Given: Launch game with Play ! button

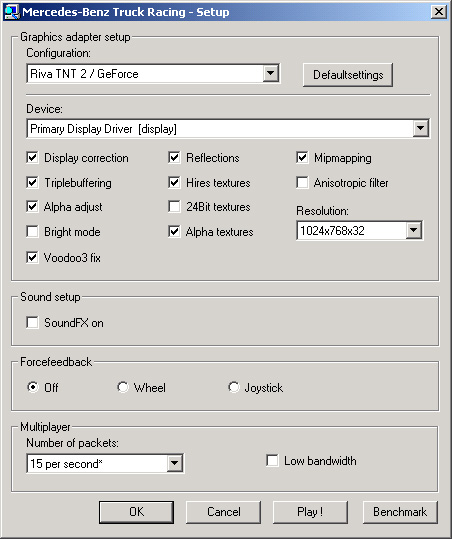Looking at the screenshot, I should (x=310, y=512).
